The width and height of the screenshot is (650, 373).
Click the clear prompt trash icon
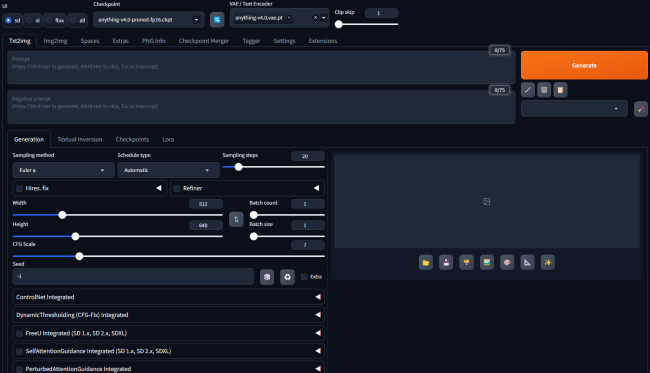(544, 90)
